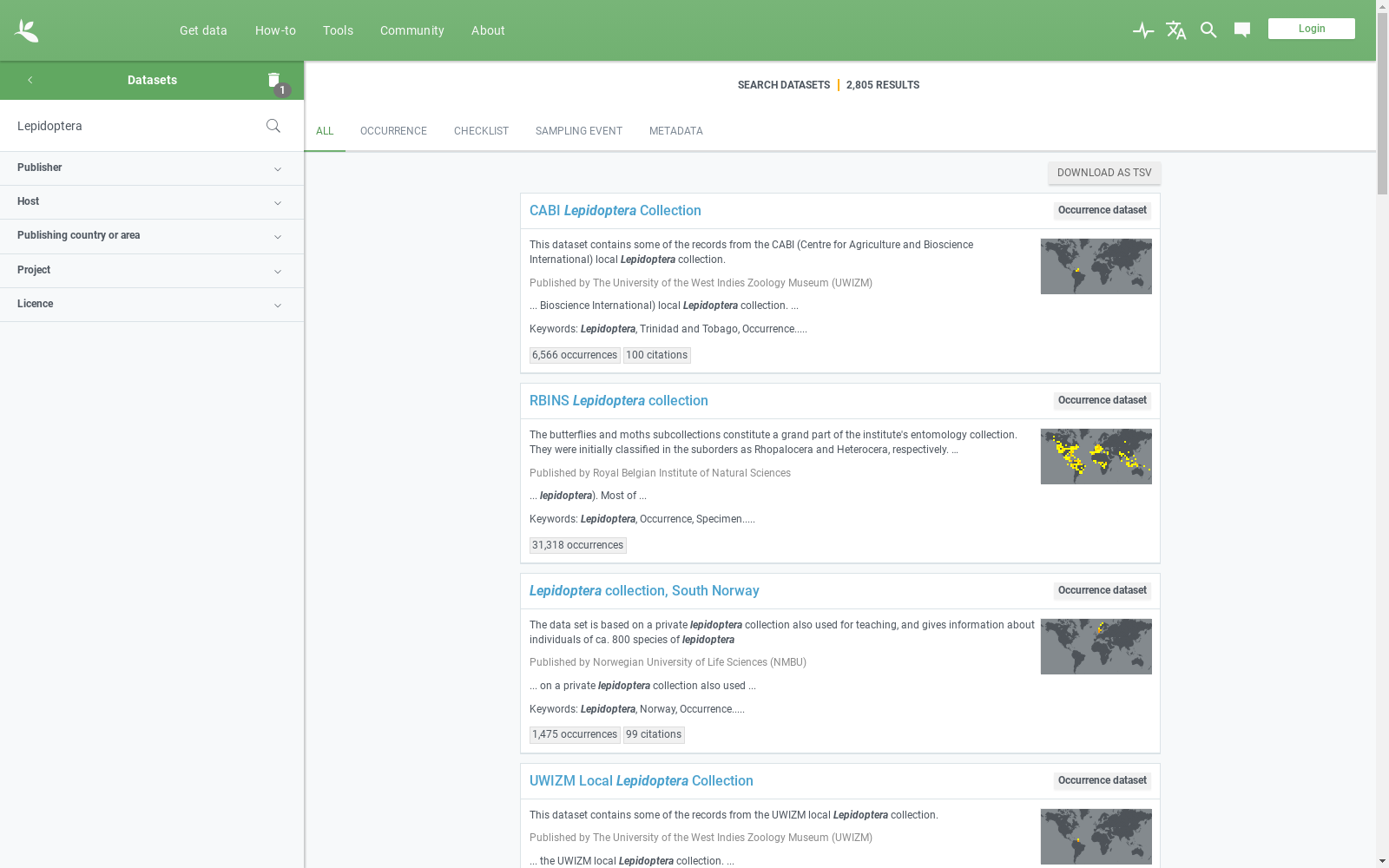The width and height of the screenshot is (1389, 868).
Task: Click the page vertical scrollbar thumb
Action: (x=1382, y=104)
